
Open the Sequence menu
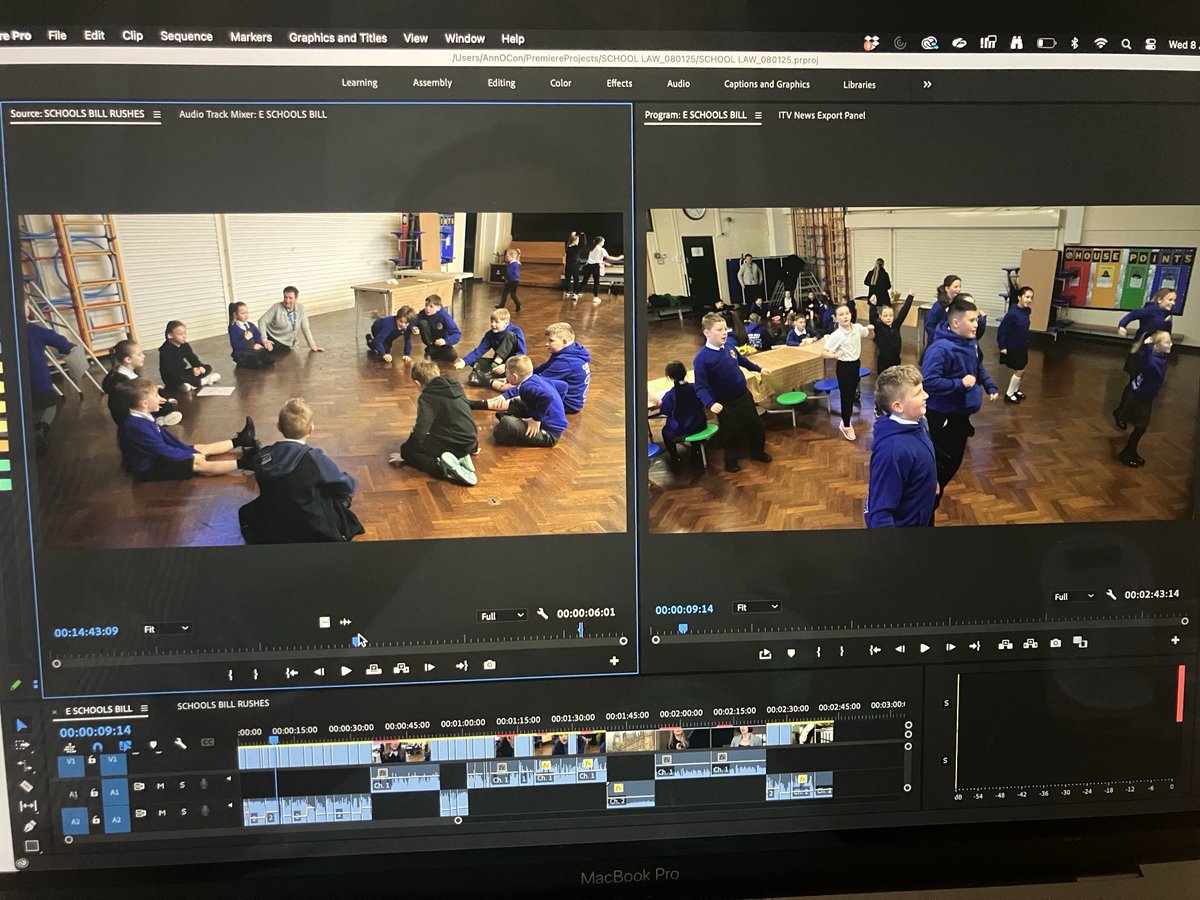[187, 36]
